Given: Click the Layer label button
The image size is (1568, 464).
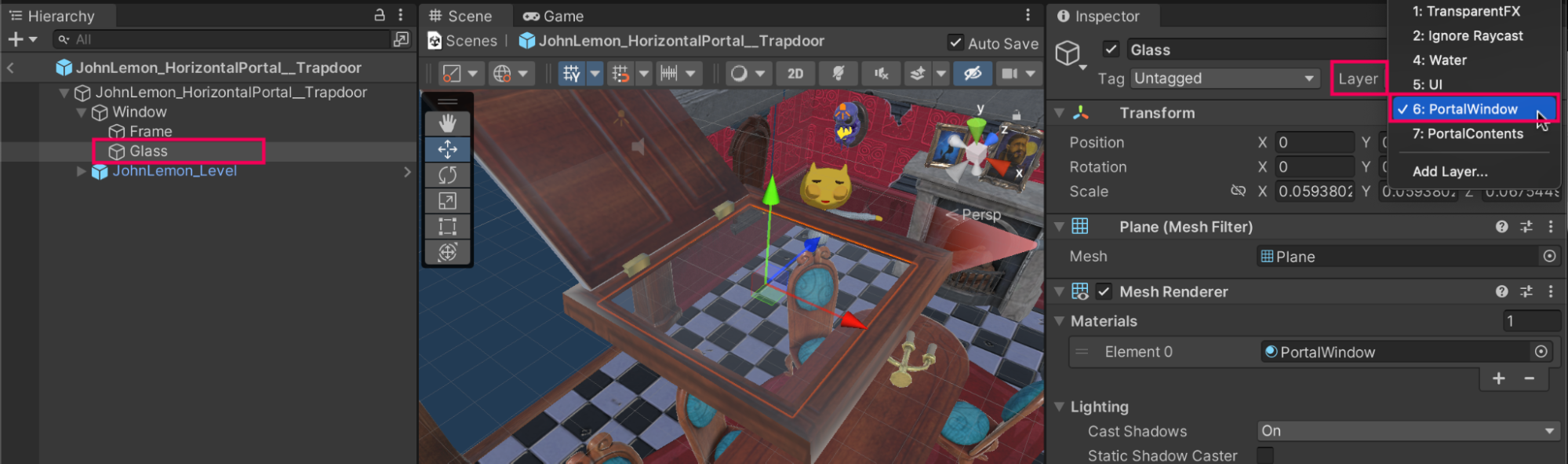Looking at the screenshot, I should click(1358, 79).
